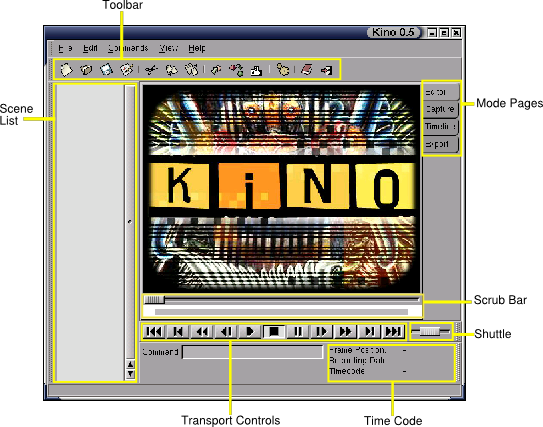Click the Timecode label text
This screenshot has width=543, height=427.
347,371
